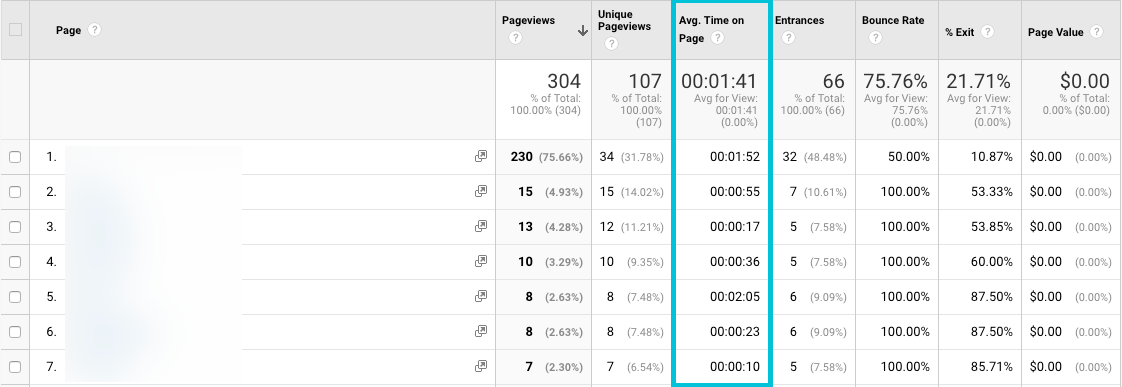1122x387 pixels.
Task: Check the box for row 7
Action: pos(15,368)
